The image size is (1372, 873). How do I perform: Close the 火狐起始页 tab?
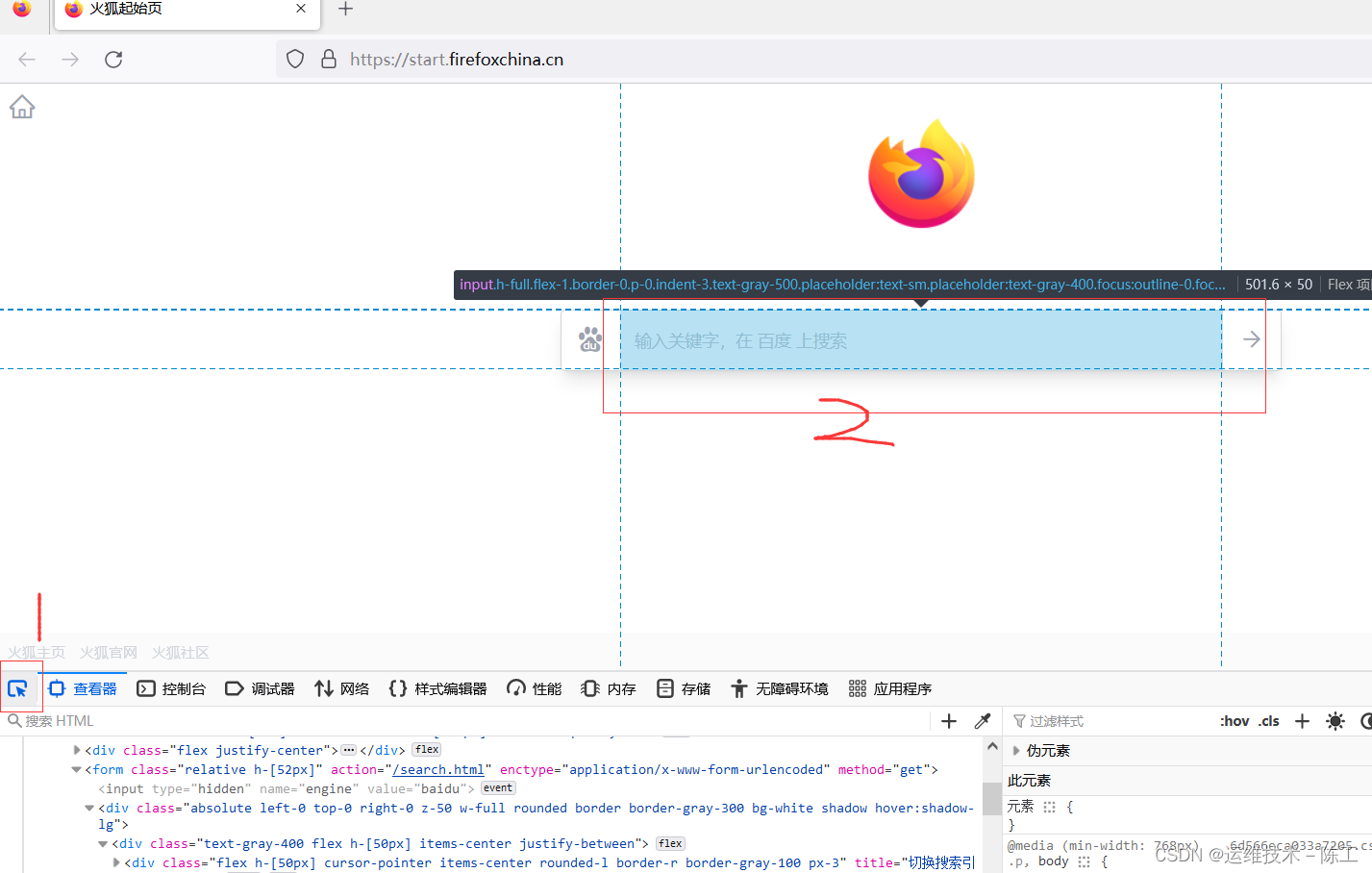(x=301, y=9)
